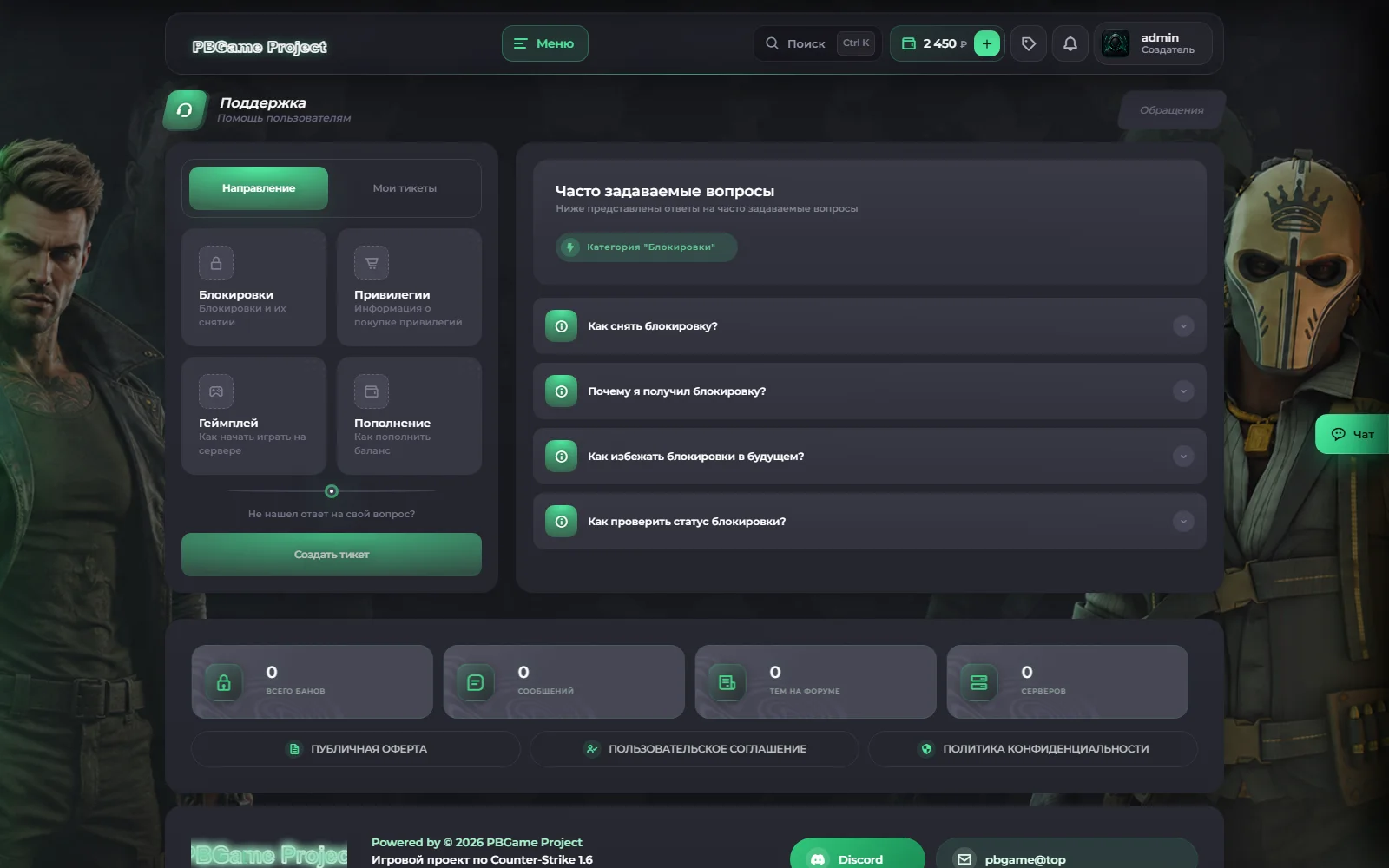The image size is (1389, 868).
Task: Open notifications bell icon
Action: pos(1070,43)
